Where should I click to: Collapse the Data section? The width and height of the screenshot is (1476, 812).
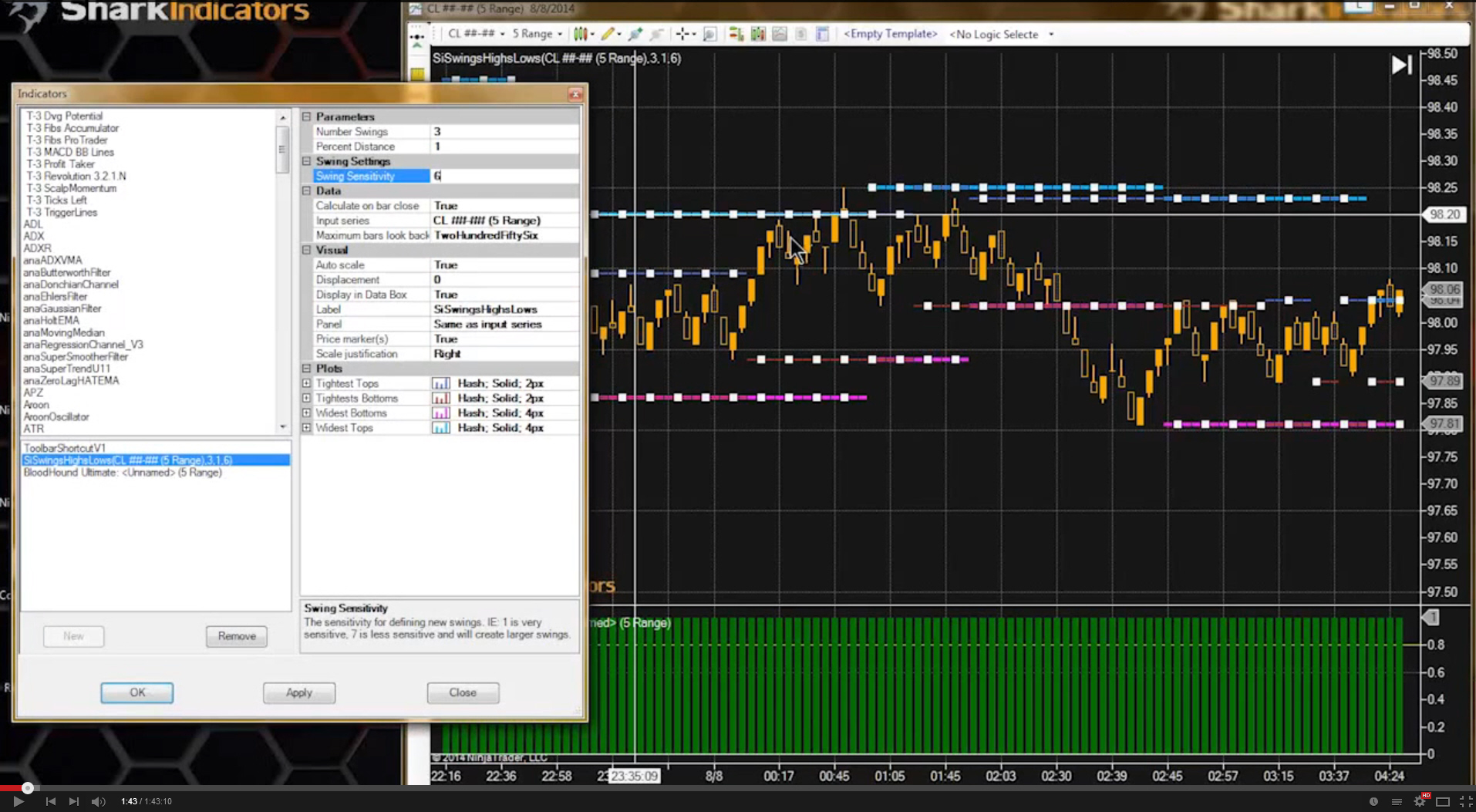click(306, 190)
